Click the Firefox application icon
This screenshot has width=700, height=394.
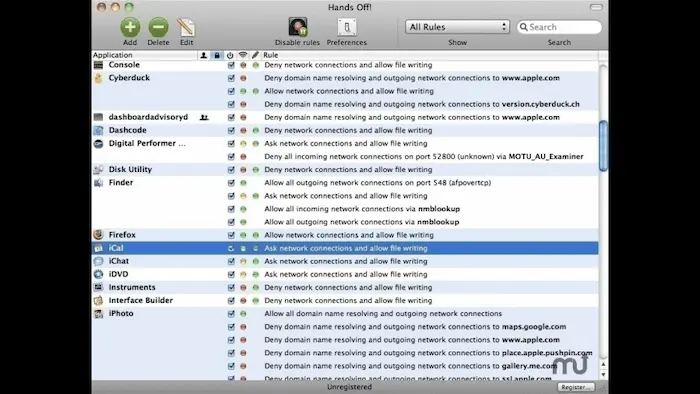(x=98, y=235)
